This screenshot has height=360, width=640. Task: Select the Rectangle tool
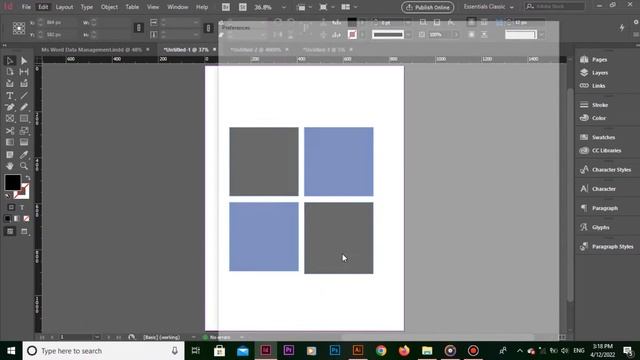pos(24,119)
